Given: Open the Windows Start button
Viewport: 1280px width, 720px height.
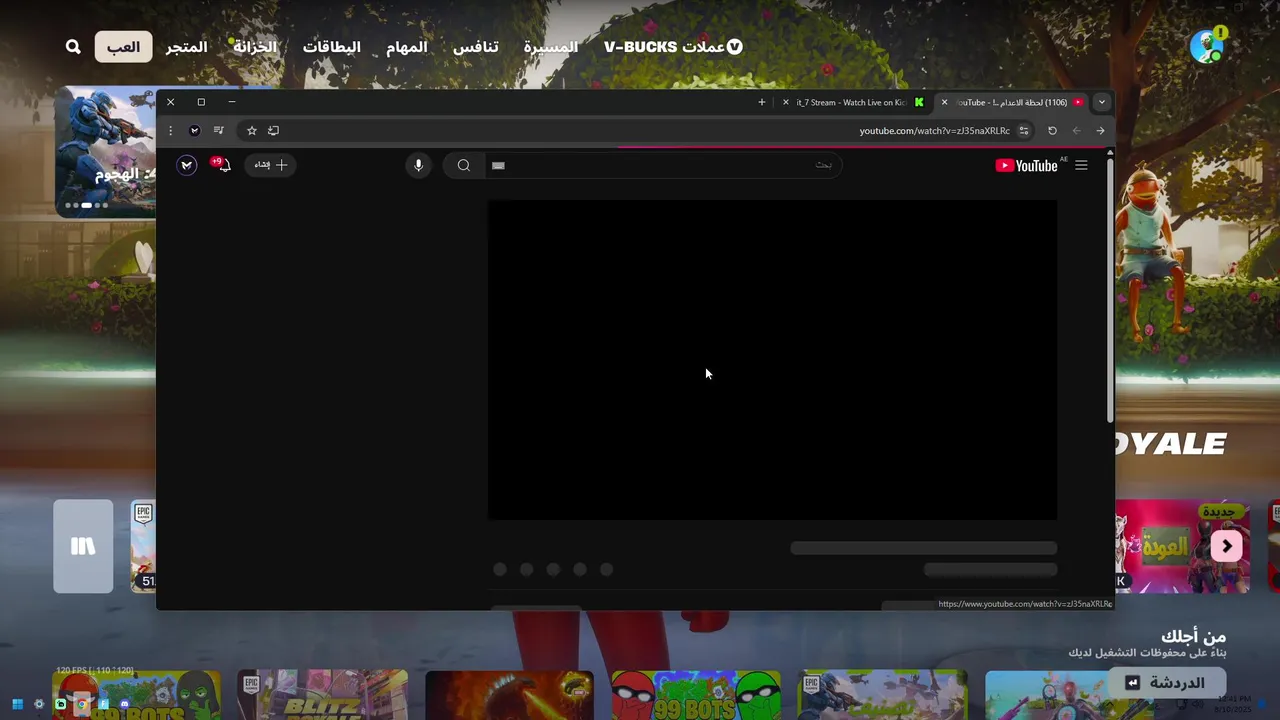Looking at the screenshot, I should coord(17,704).
